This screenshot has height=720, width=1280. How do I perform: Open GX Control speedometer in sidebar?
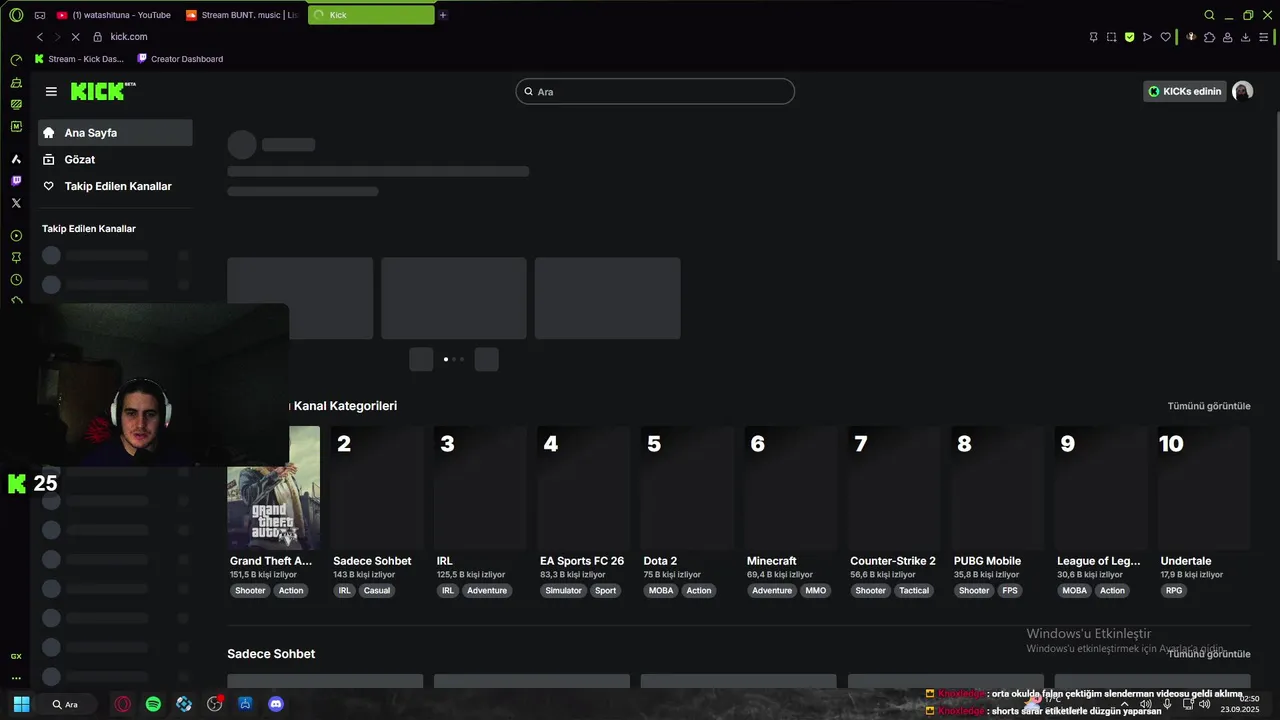point(16,60)
